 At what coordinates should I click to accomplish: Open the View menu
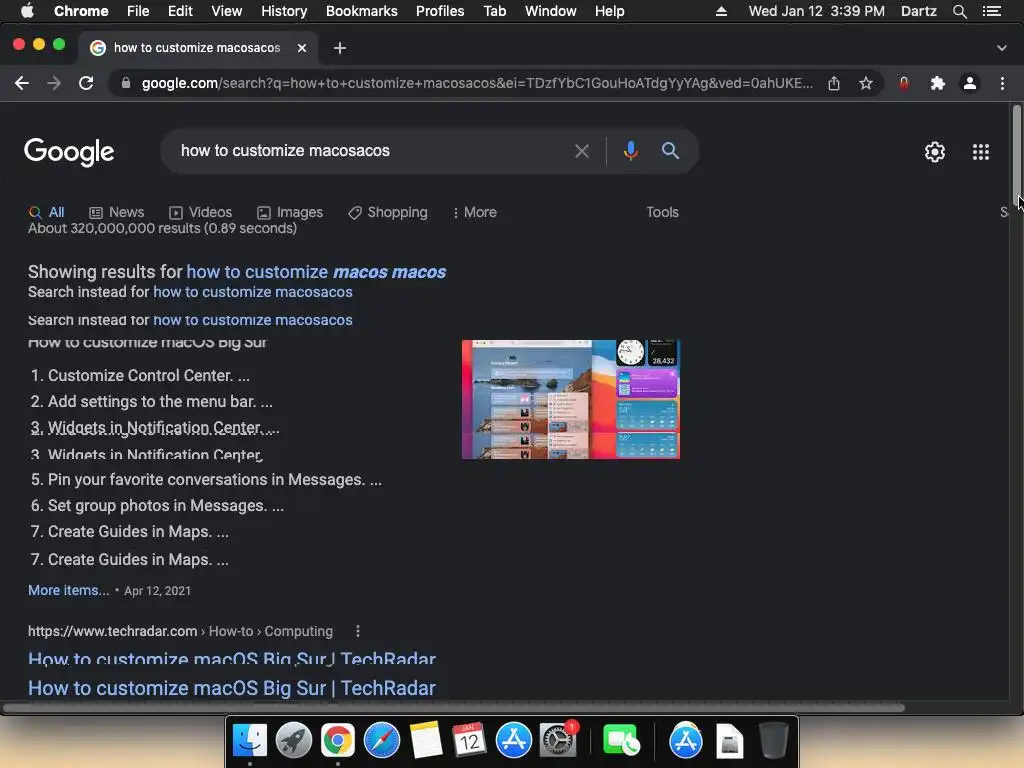point(227,11)
